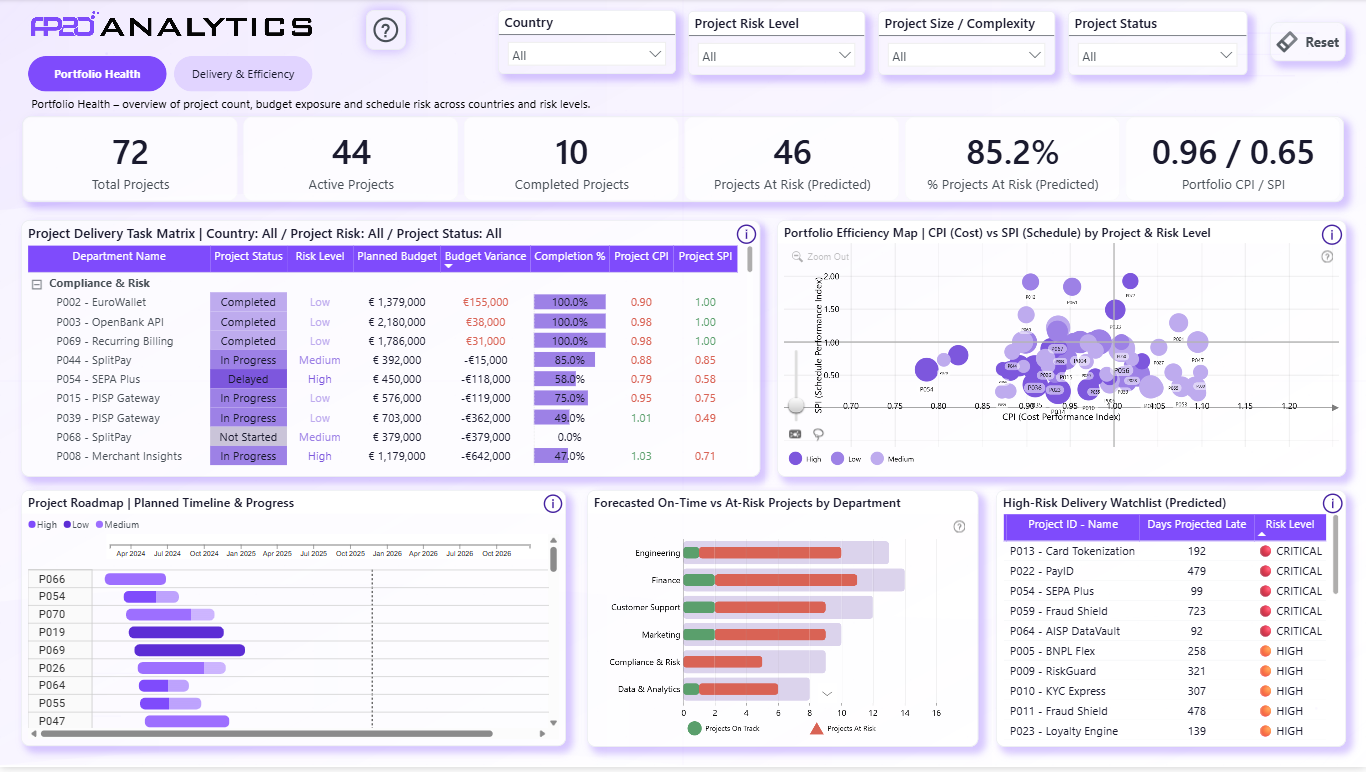This screenshot has width=1366, height=772.
Task: Collapse the Compliance & Risk group in the matrix
Action: (x=36, y=283)
